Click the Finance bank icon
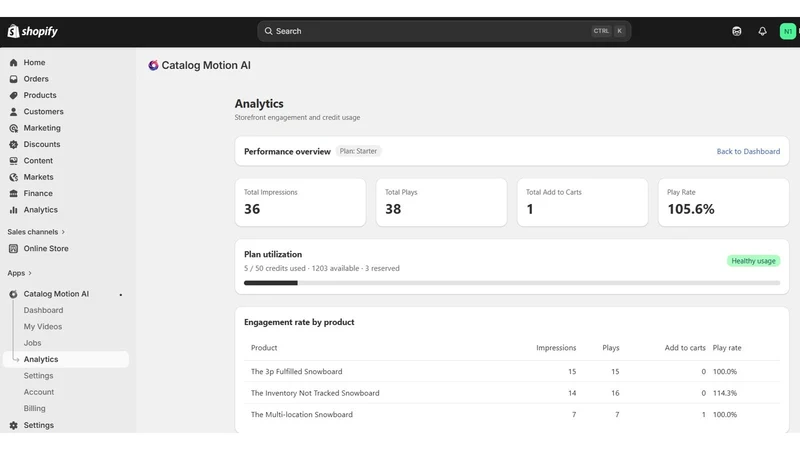The height and width of the screenshot is (450, 800). (x=13, y=193)
